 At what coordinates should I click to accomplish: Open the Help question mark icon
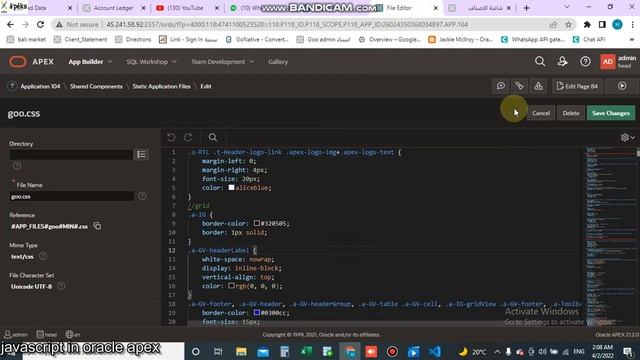point(585,62)
